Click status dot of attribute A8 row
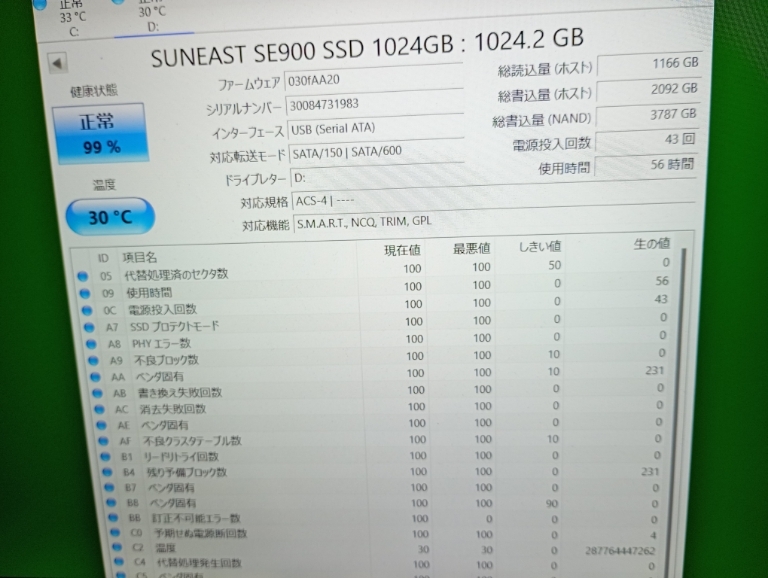The width and height of the screenshot is (768, 578). pyautogui.click(x=91, y=344)
